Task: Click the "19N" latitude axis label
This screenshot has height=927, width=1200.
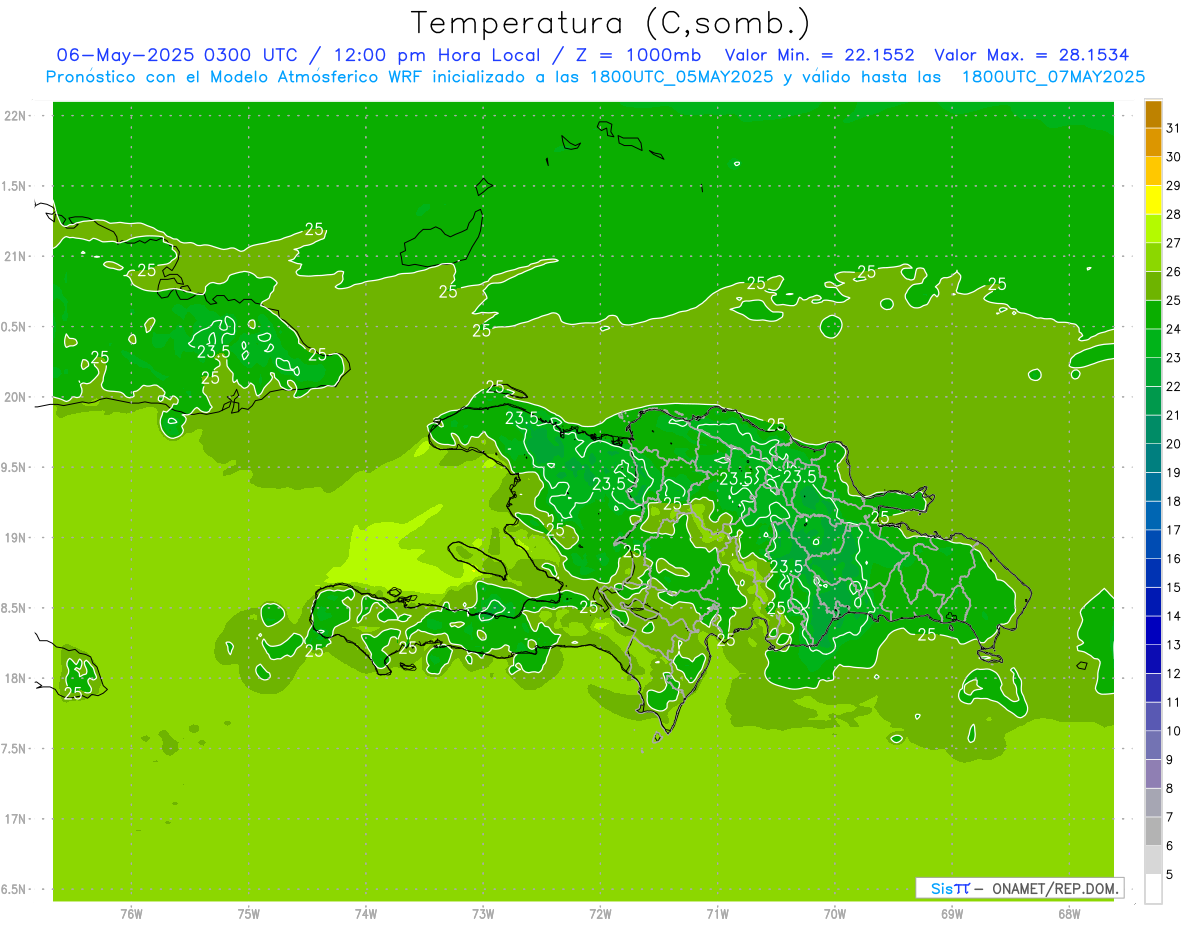Action: tap(16, 538)
